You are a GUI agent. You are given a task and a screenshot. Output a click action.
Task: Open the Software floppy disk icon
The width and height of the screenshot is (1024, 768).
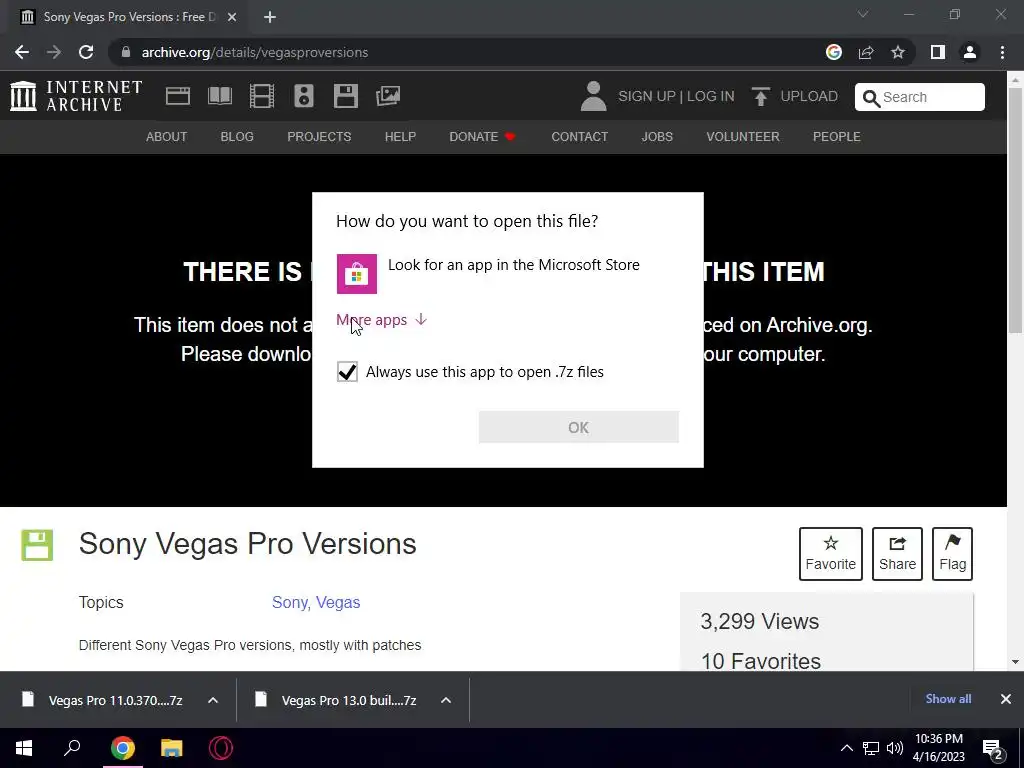point(345,96)
